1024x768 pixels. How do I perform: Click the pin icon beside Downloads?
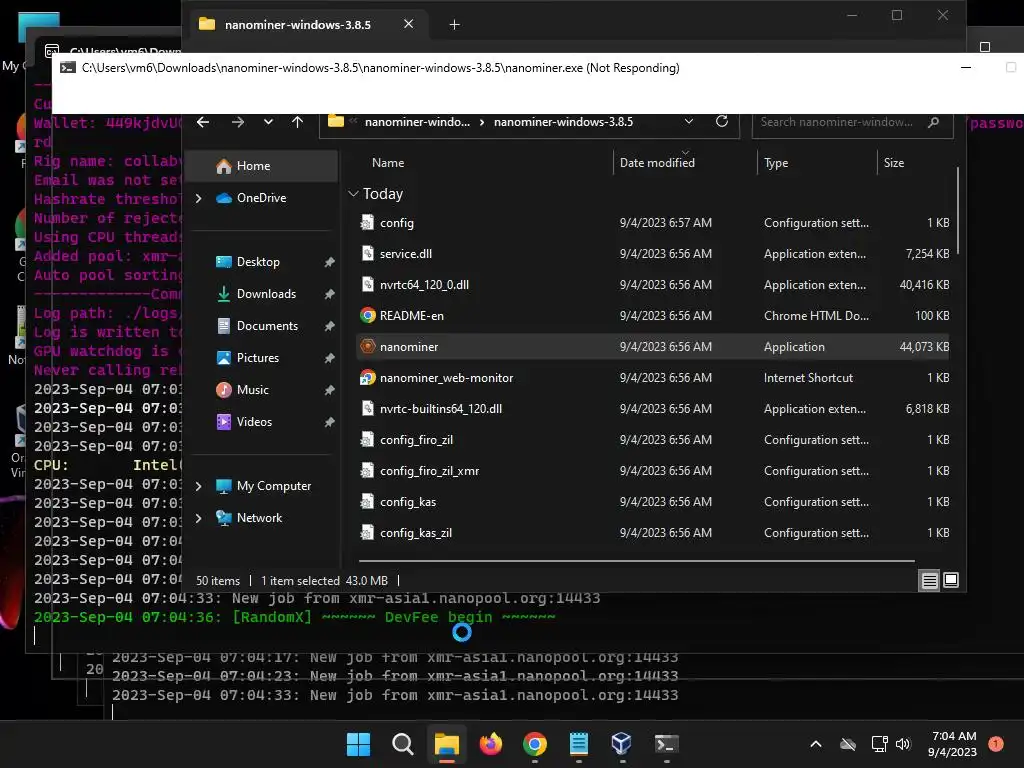point(329,294)
